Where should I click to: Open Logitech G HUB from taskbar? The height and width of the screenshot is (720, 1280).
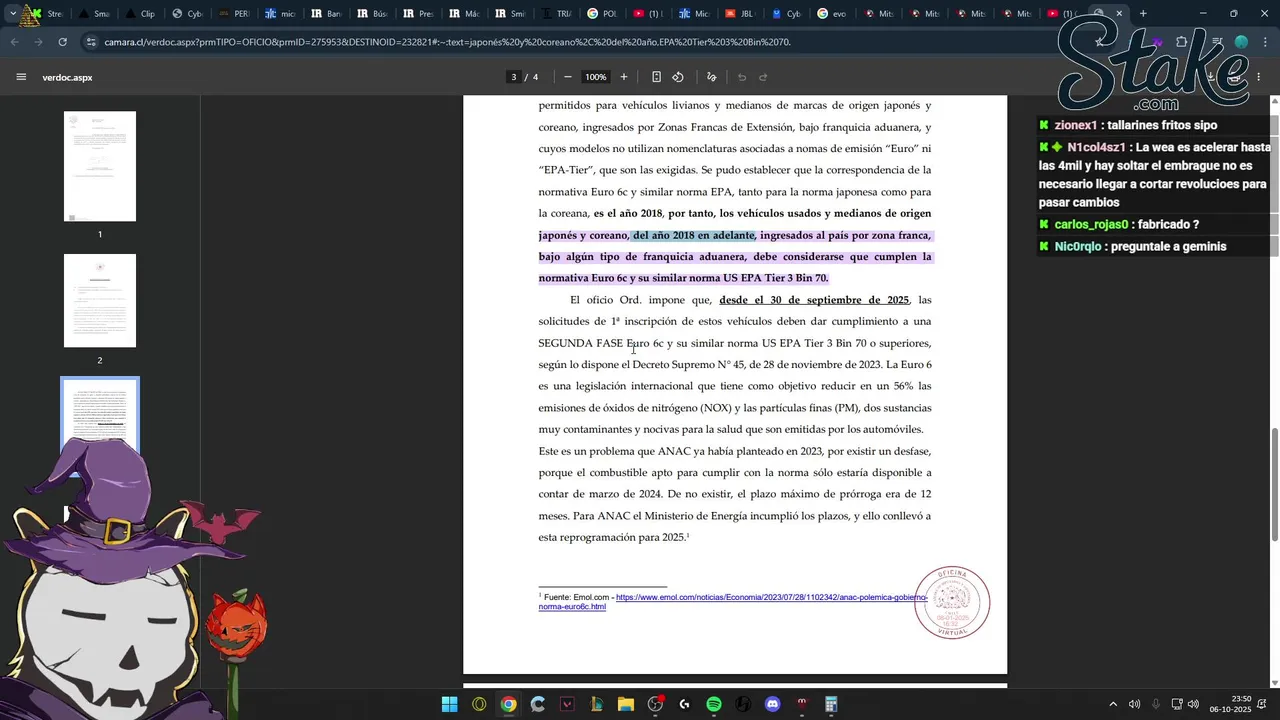684,704
